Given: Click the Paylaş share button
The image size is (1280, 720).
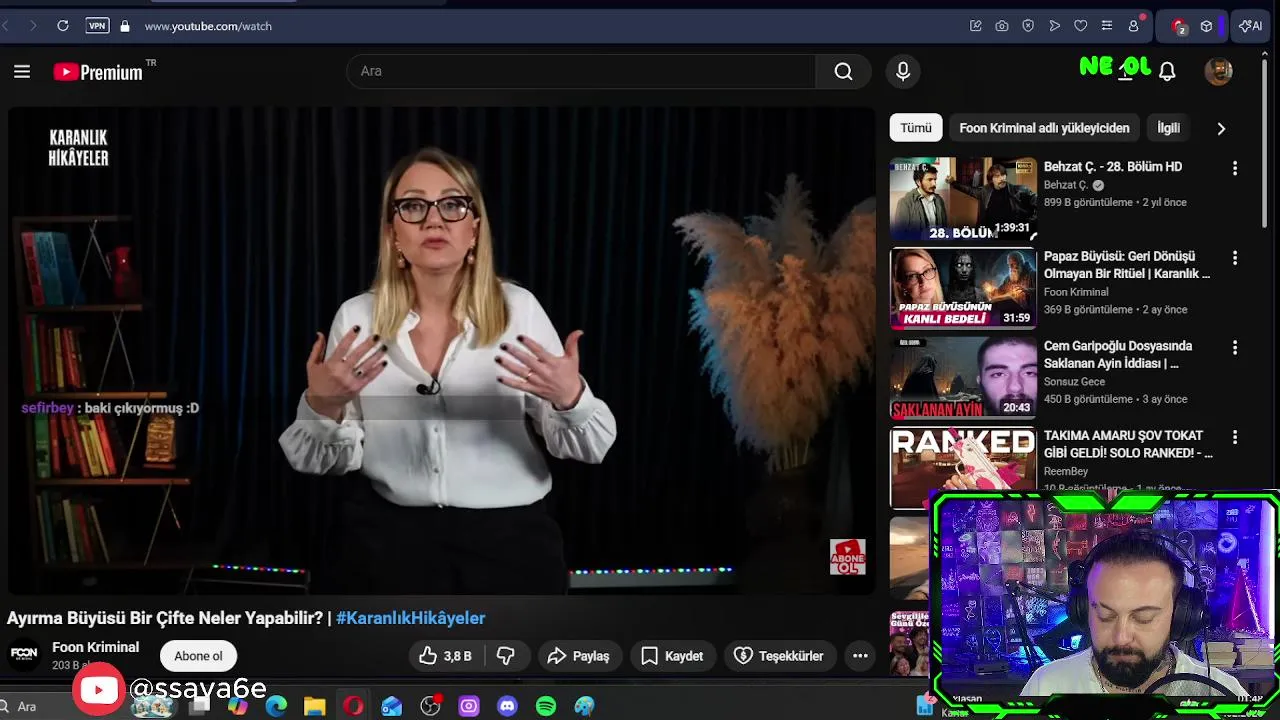Looking at the screenshot, I should pyautogui.click(x=580, y=656).
